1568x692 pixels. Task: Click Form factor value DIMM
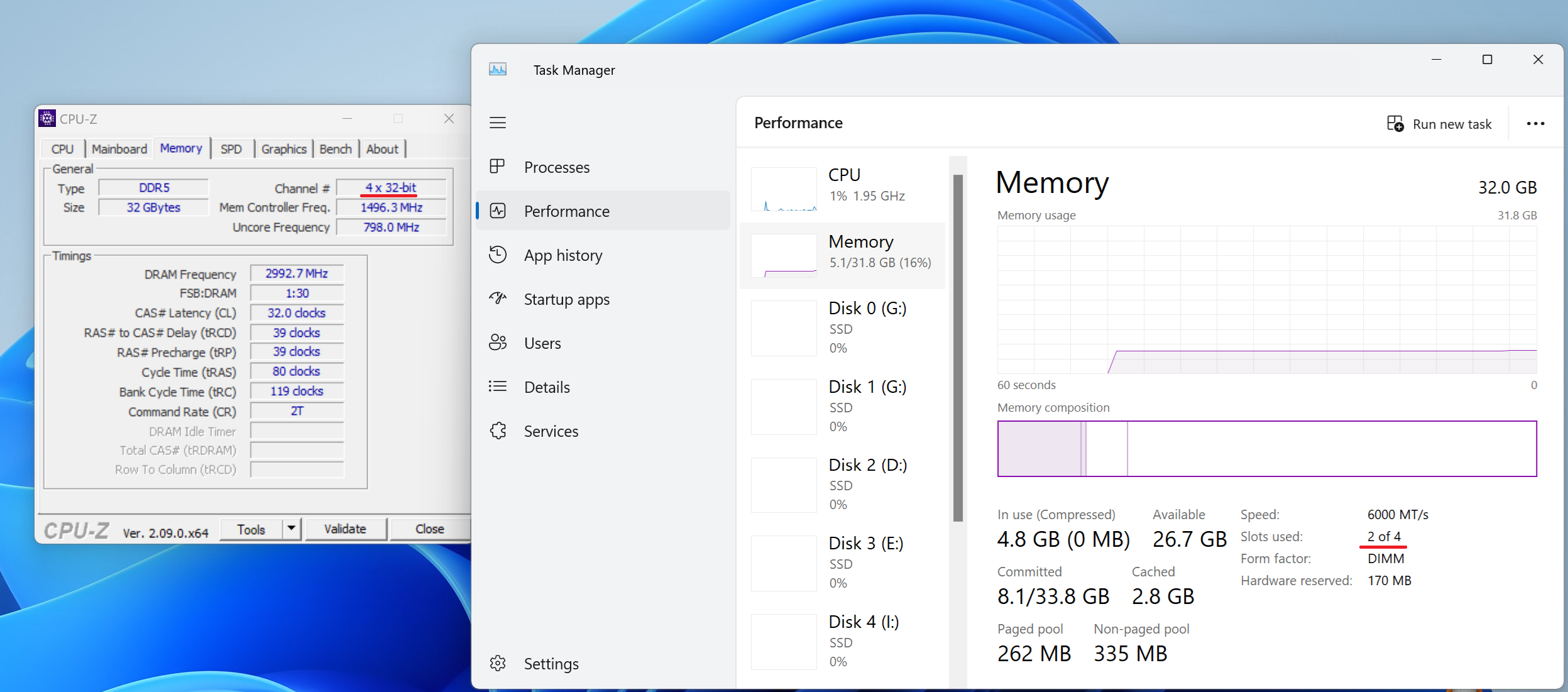pos(1386,558)
